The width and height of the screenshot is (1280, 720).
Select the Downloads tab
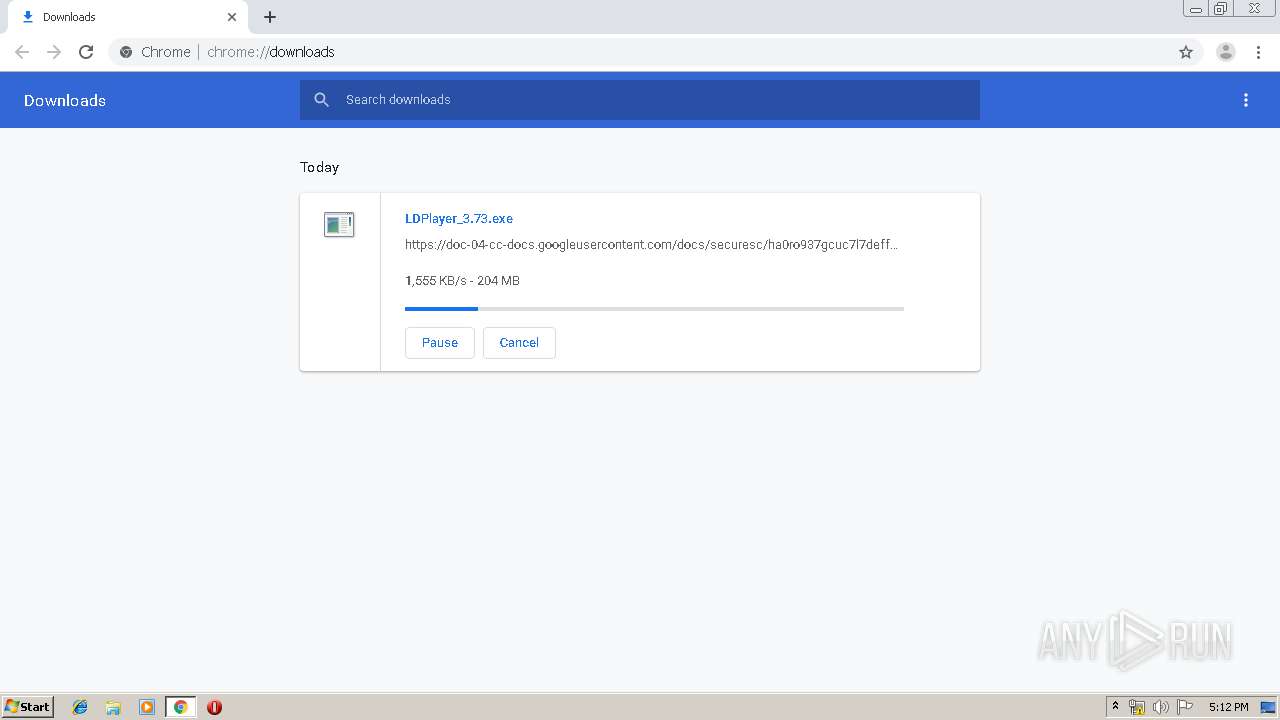point(126,17)
